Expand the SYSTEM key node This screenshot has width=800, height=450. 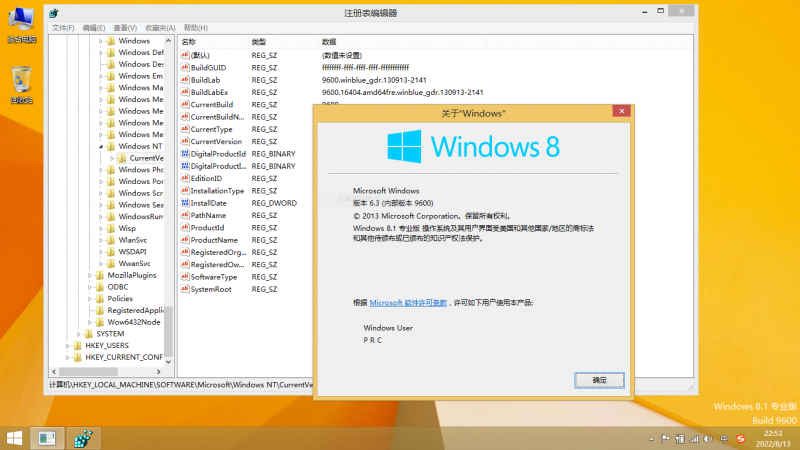pos(79,334)
